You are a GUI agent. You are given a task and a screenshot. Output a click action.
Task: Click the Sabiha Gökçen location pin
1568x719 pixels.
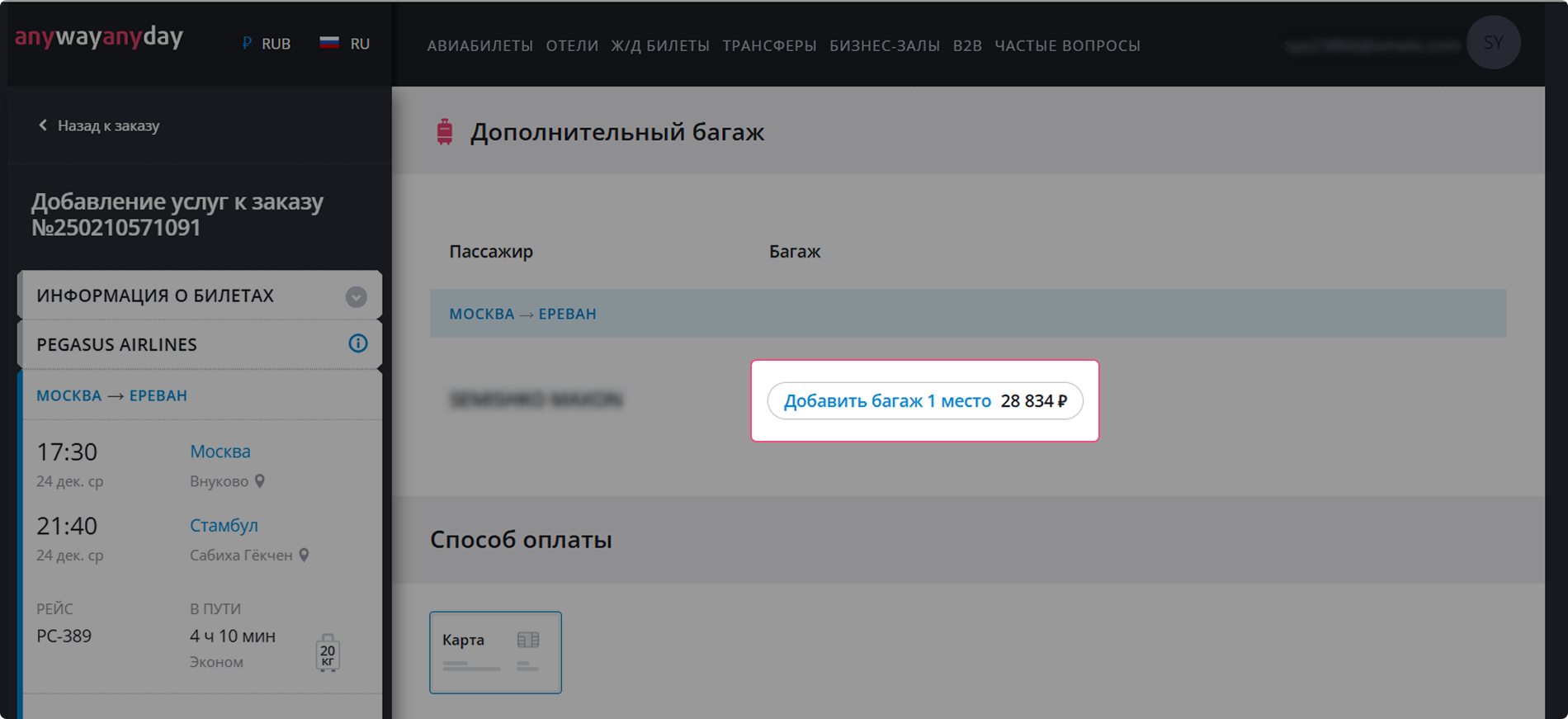tap(305, 556)
